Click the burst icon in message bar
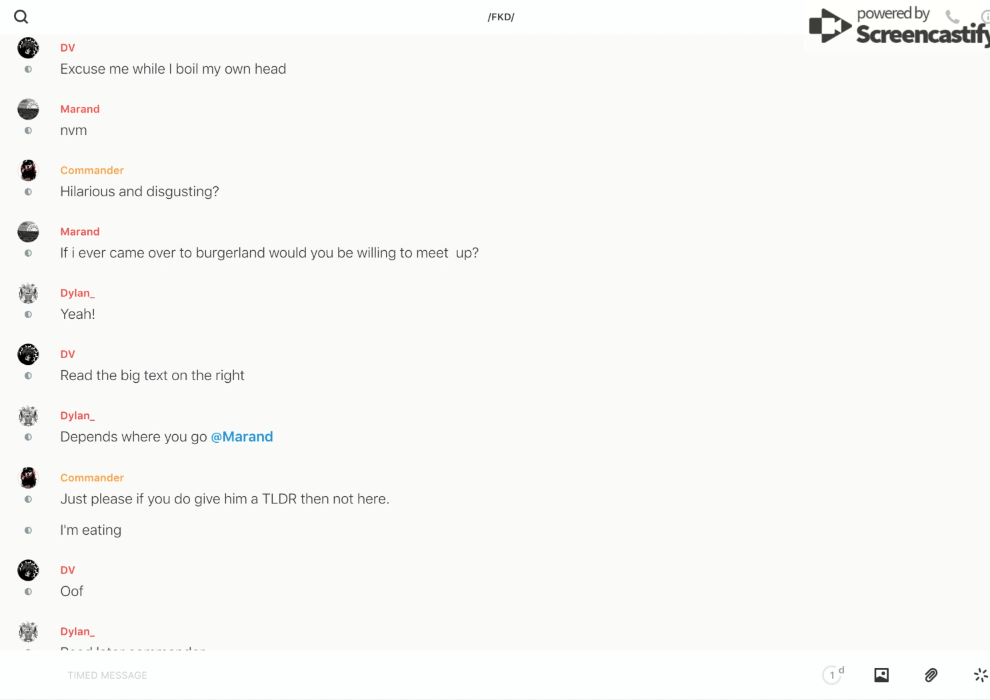The image size is (990, 700). pyautogui.click(x=980, y=675)
